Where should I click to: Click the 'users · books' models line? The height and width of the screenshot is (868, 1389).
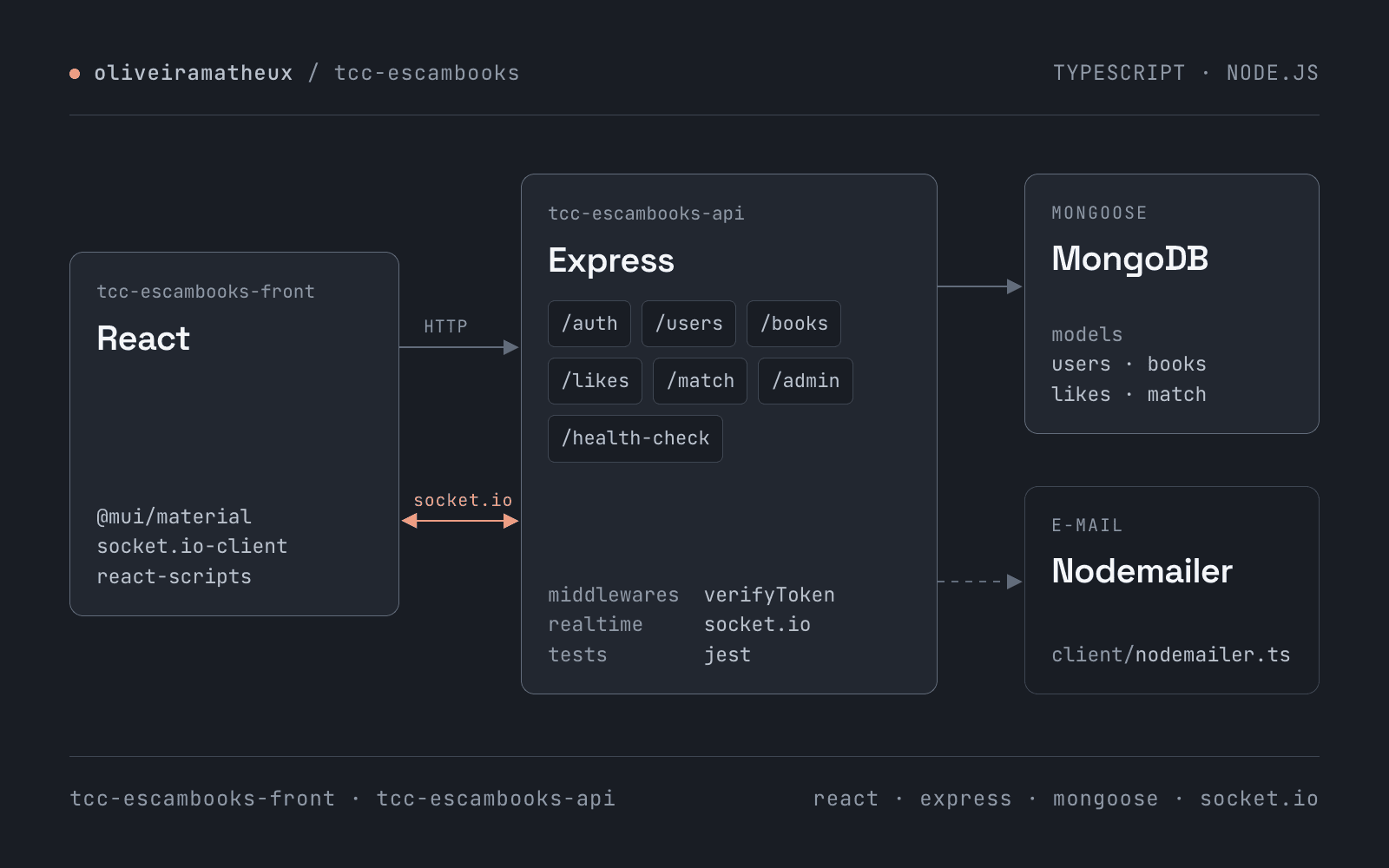coord(1129,364)
